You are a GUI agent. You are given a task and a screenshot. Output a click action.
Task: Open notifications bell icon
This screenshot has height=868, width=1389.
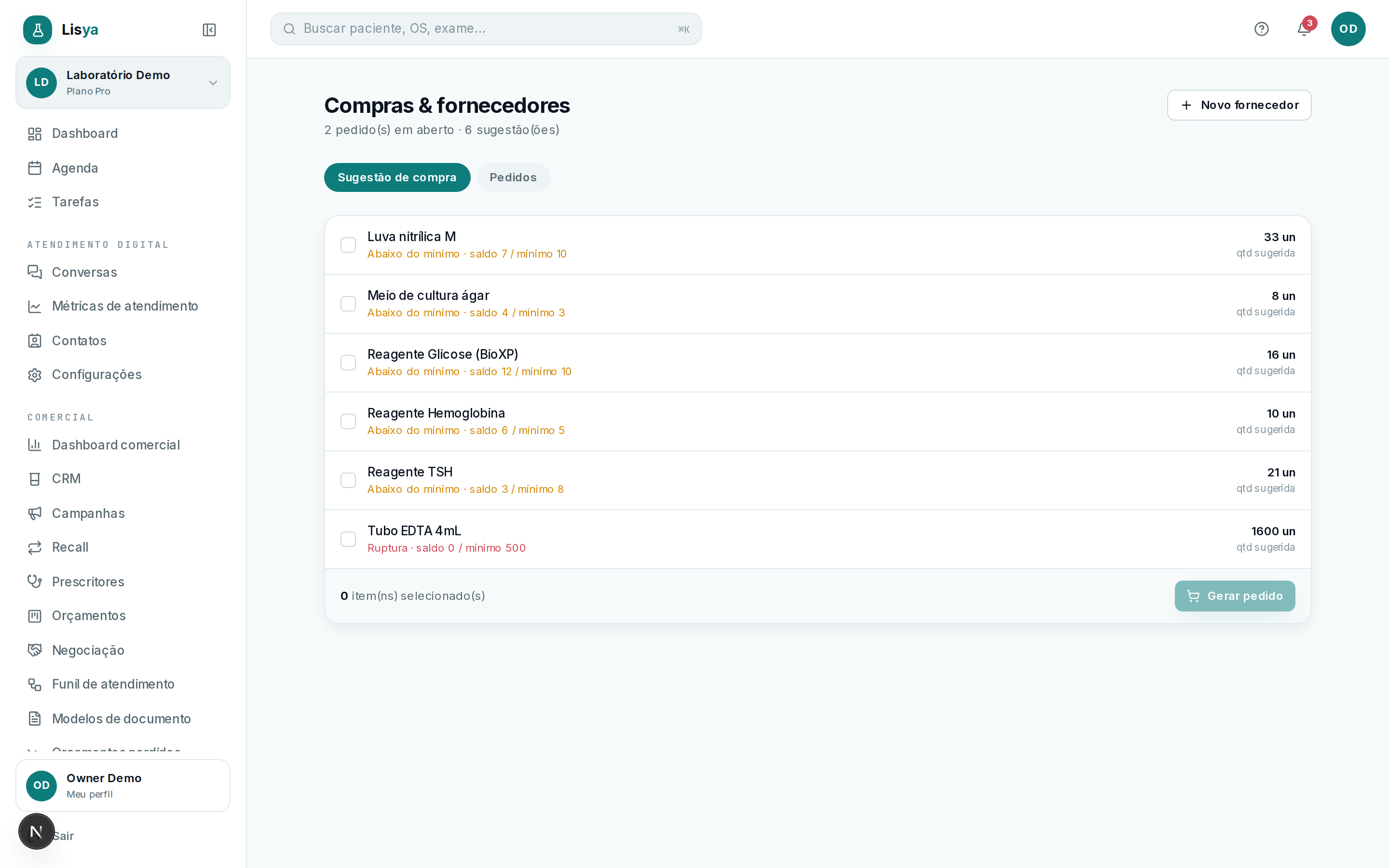pos(1304,29)
